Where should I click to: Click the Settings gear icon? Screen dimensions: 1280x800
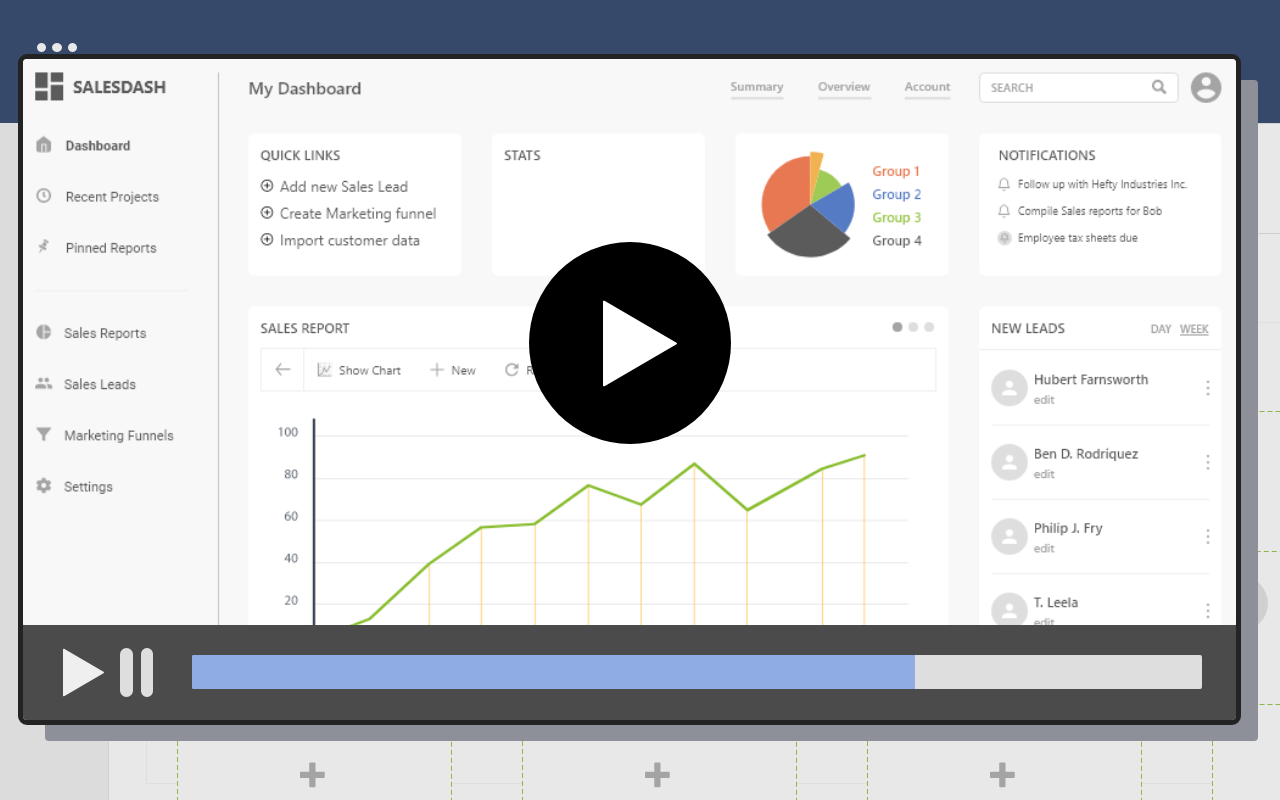pos(44,486)
